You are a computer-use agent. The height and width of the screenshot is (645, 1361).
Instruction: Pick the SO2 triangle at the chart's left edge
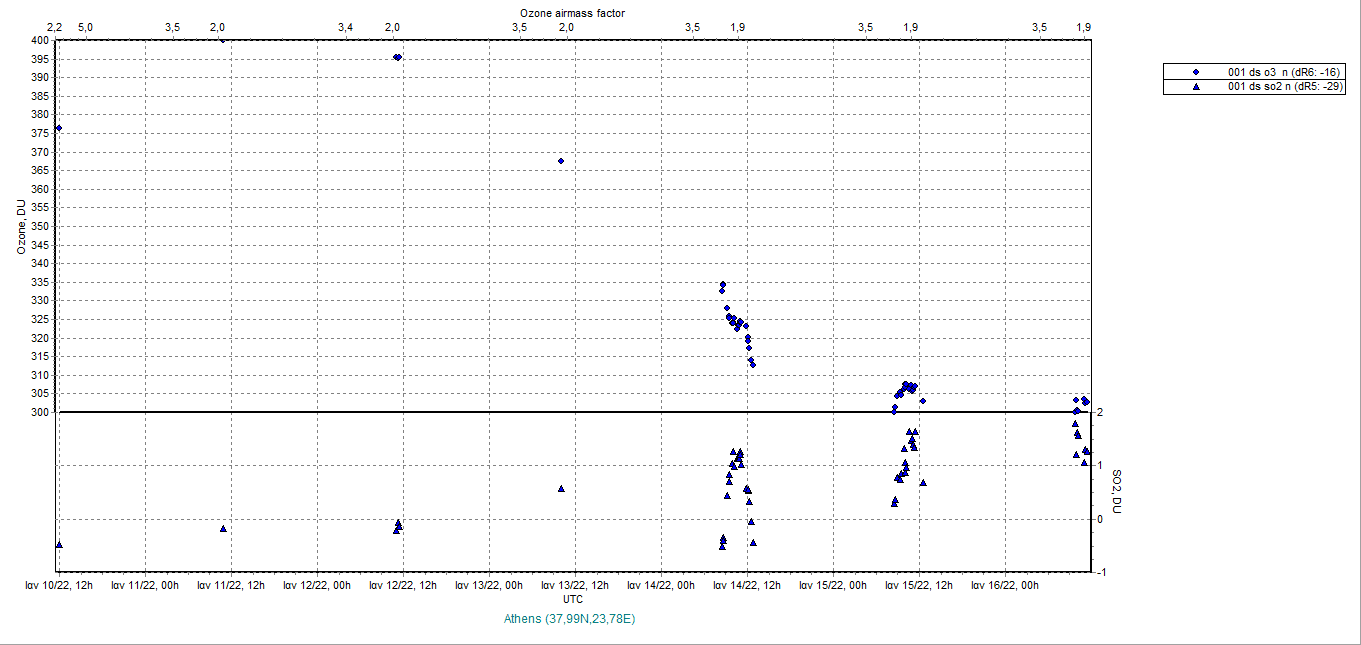59,544
